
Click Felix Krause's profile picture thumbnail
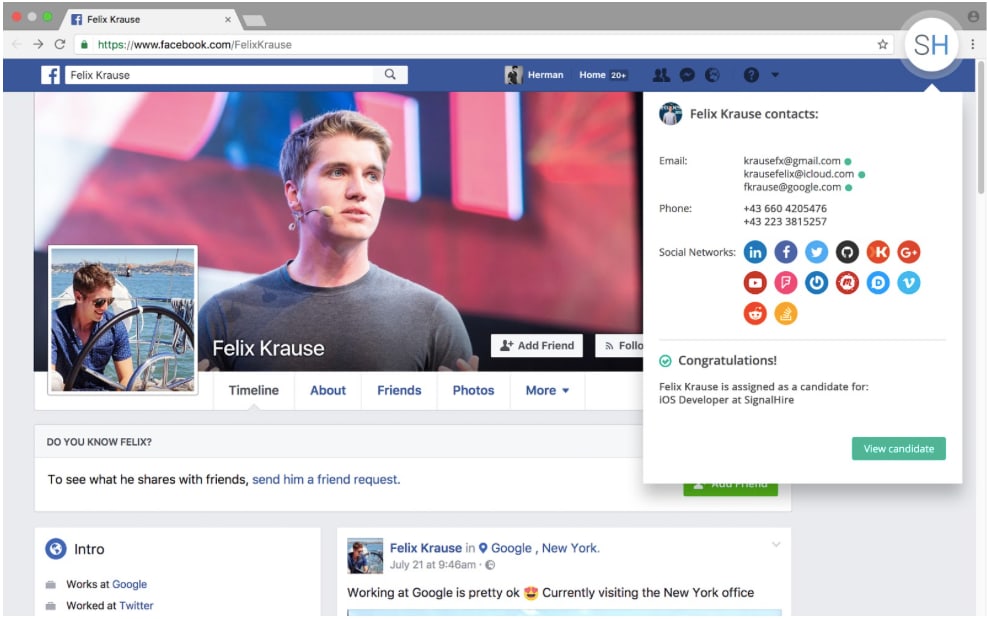123,320
